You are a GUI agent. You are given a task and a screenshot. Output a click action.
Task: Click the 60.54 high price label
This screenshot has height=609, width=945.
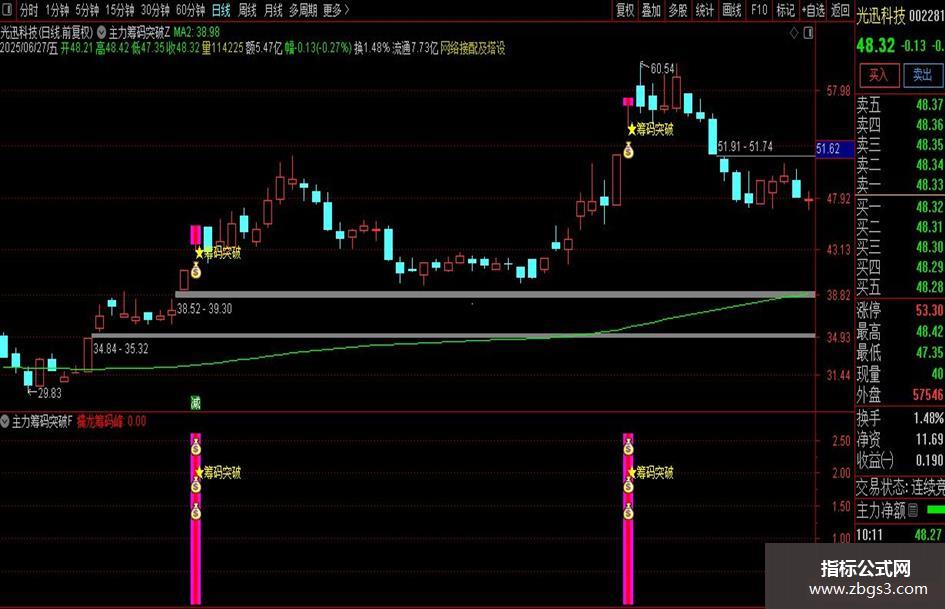662,69
